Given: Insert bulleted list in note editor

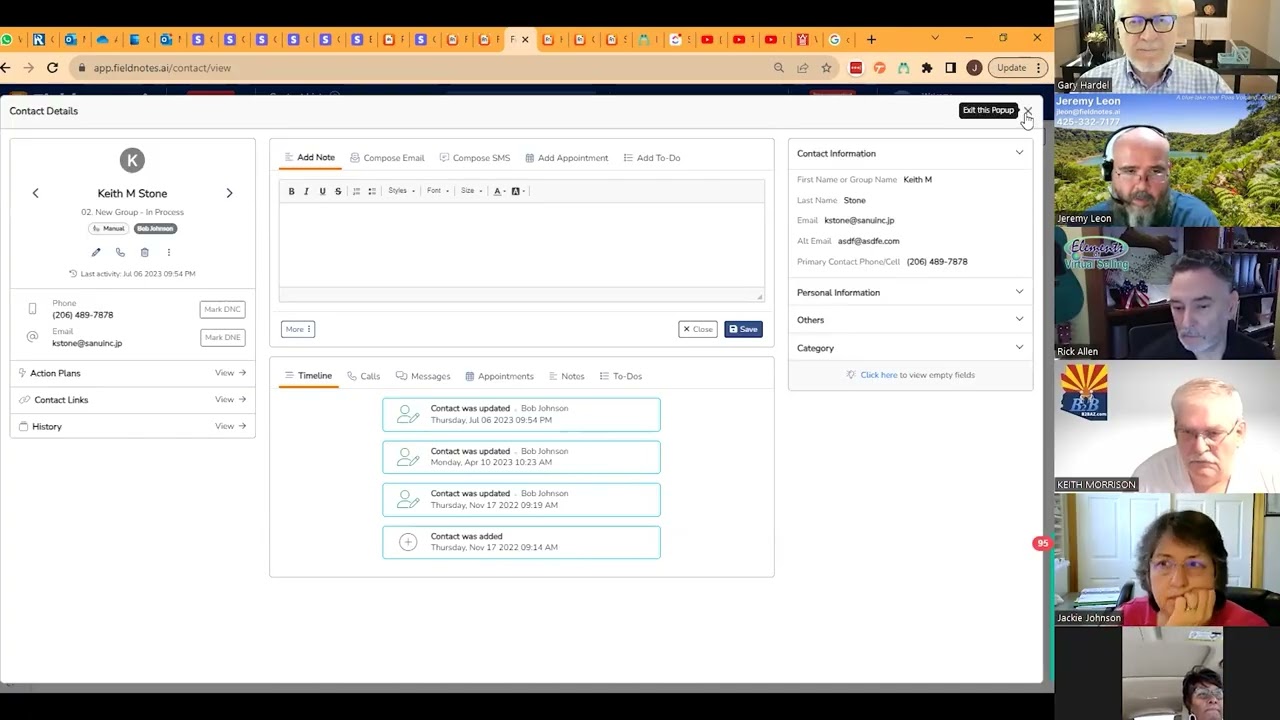Looking at the screenshot, I should (372, 191).
